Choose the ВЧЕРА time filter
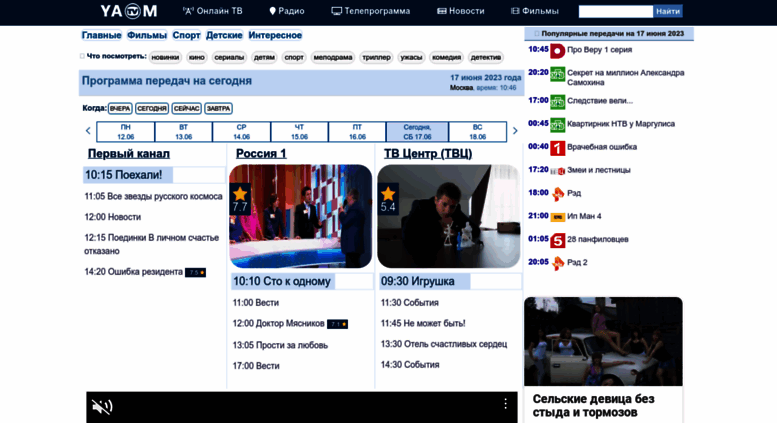The width and height of the screenshot is (777, 423). point(120,108)
